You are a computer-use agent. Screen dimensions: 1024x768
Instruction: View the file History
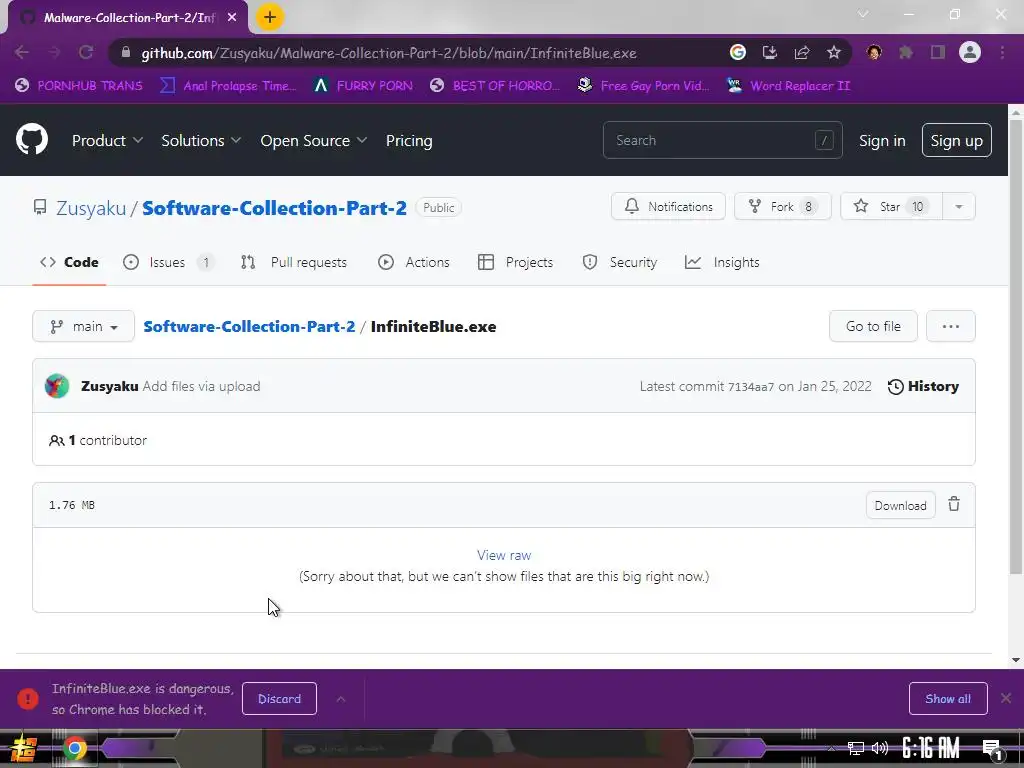(923, 386)
